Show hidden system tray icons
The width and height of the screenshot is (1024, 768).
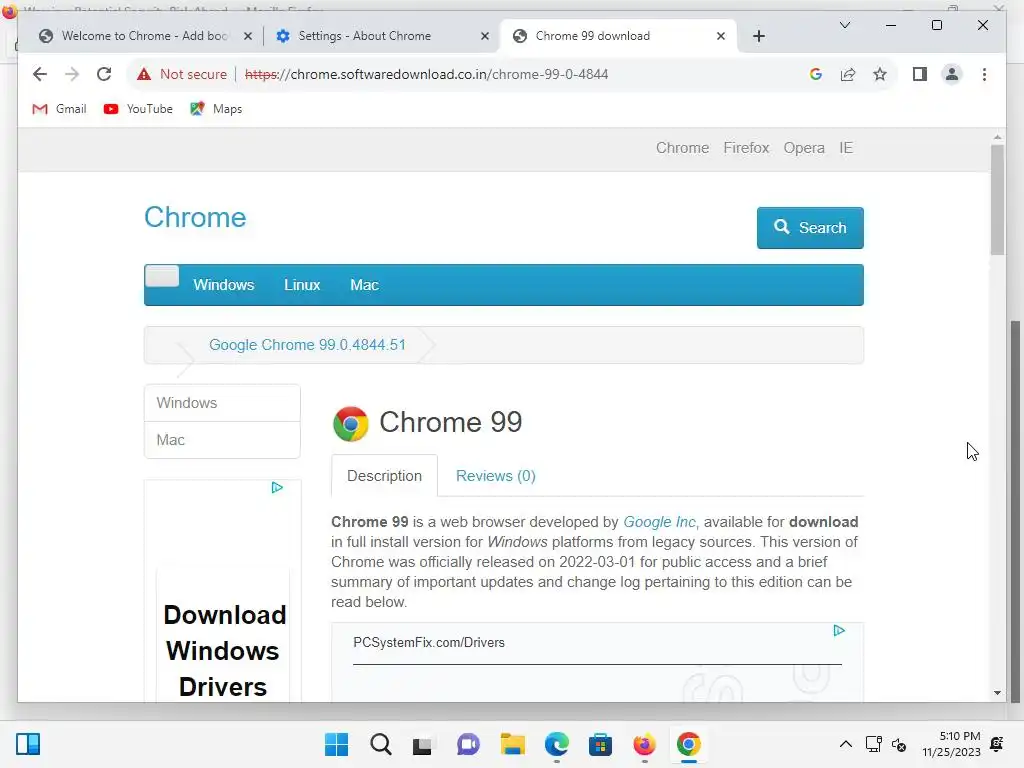846,744
